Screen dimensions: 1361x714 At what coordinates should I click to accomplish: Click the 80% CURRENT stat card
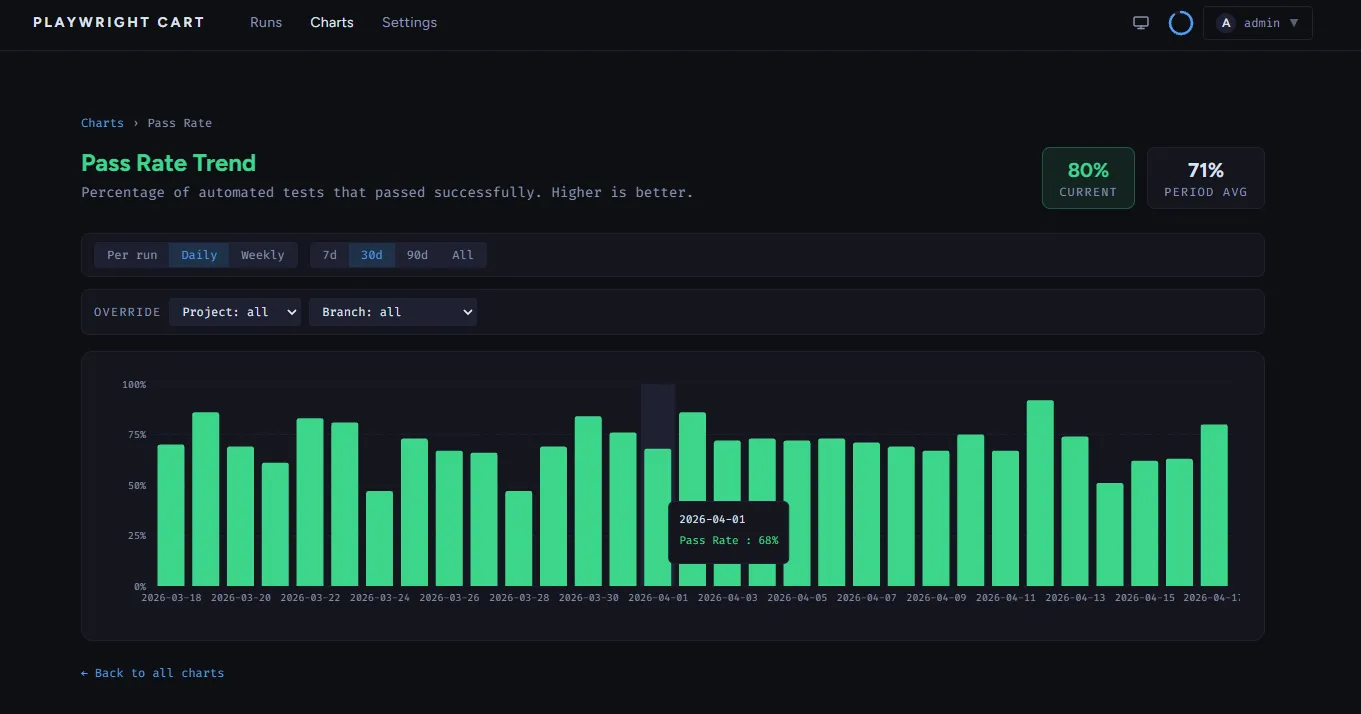[x=1088, y=178]
